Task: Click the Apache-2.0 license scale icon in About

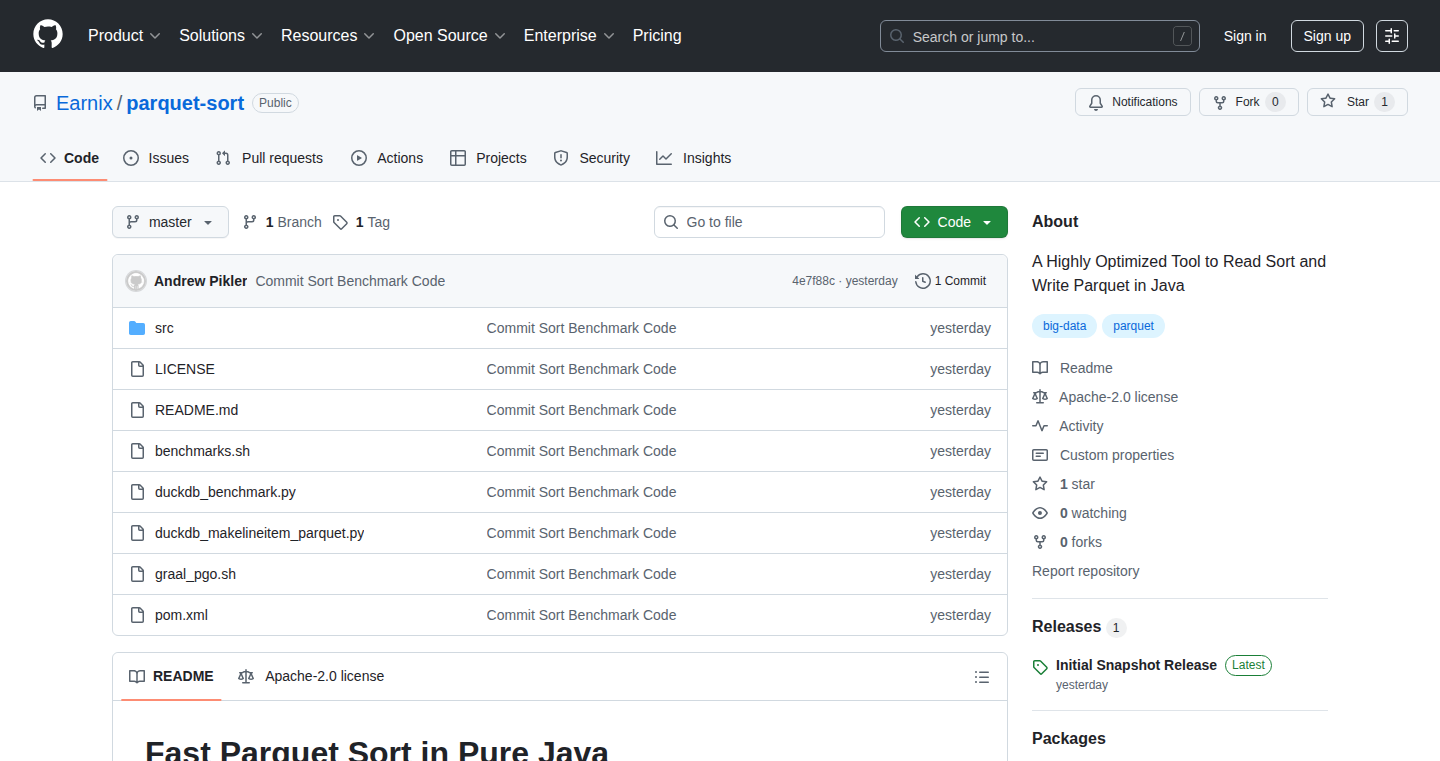Action: (x=1040, y=397)
